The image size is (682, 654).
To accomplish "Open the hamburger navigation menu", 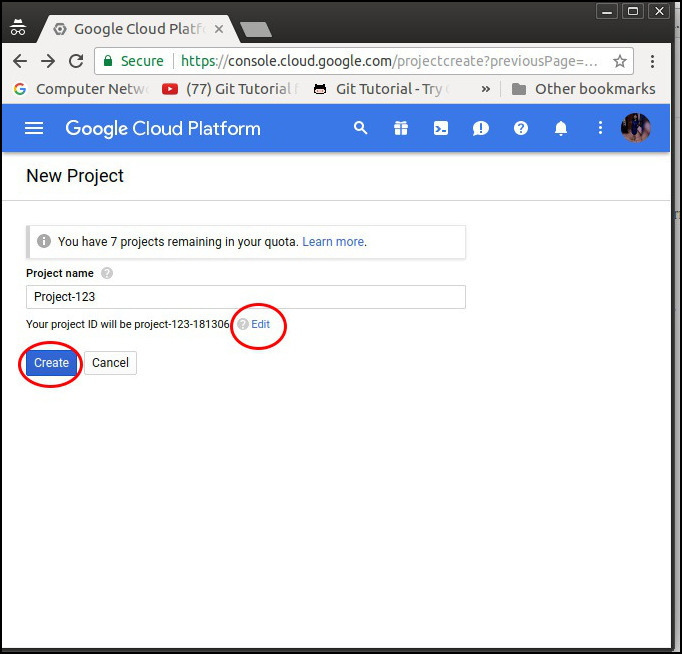I will coord(34,128).
